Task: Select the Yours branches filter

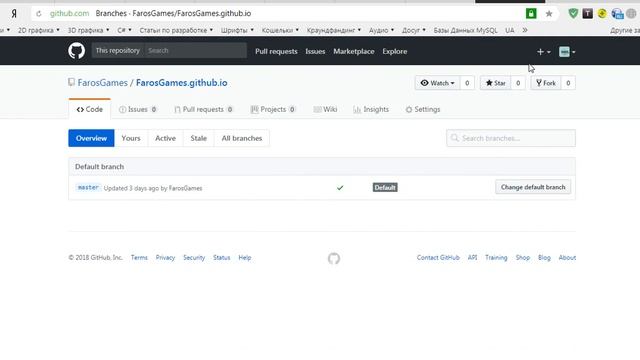Action: [131, 138]
